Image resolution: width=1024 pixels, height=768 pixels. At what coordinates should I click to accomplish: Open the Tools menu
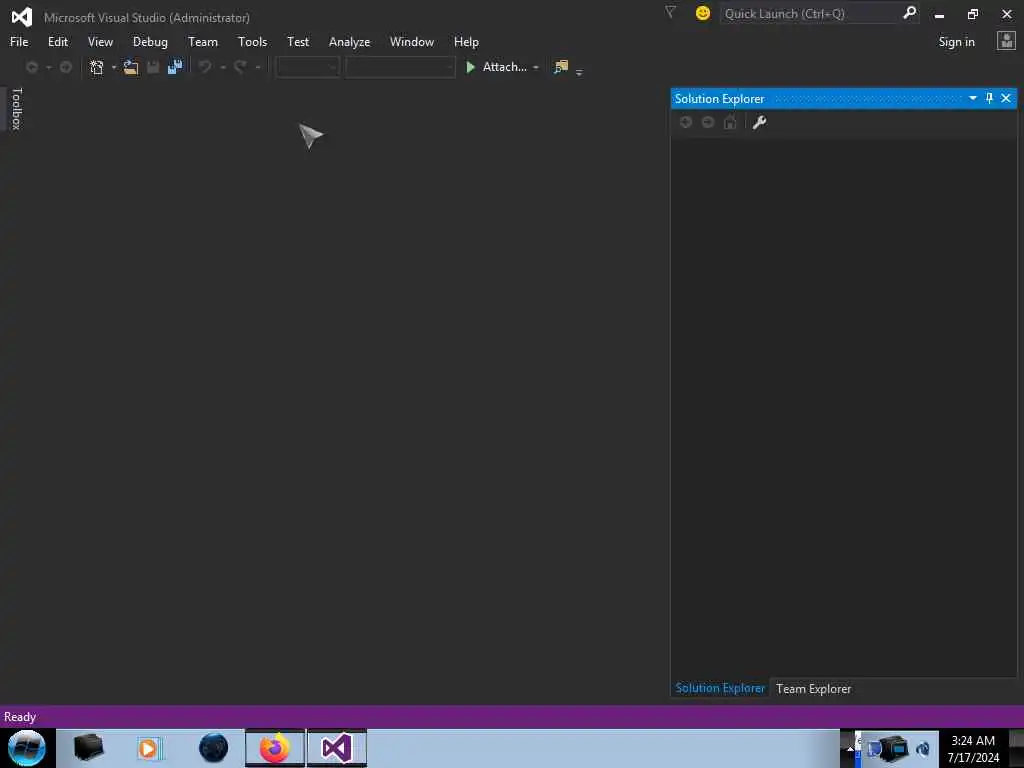[252, 42]
